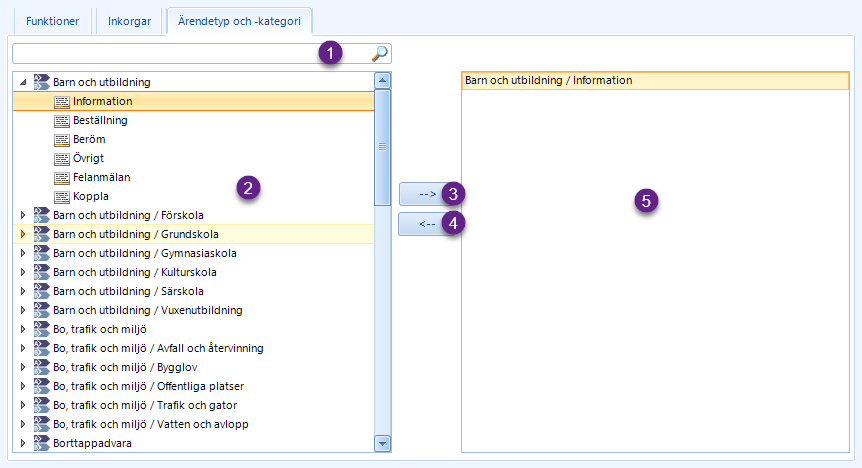
Task: Select the Felanmälan tree item
Action: 102,177
